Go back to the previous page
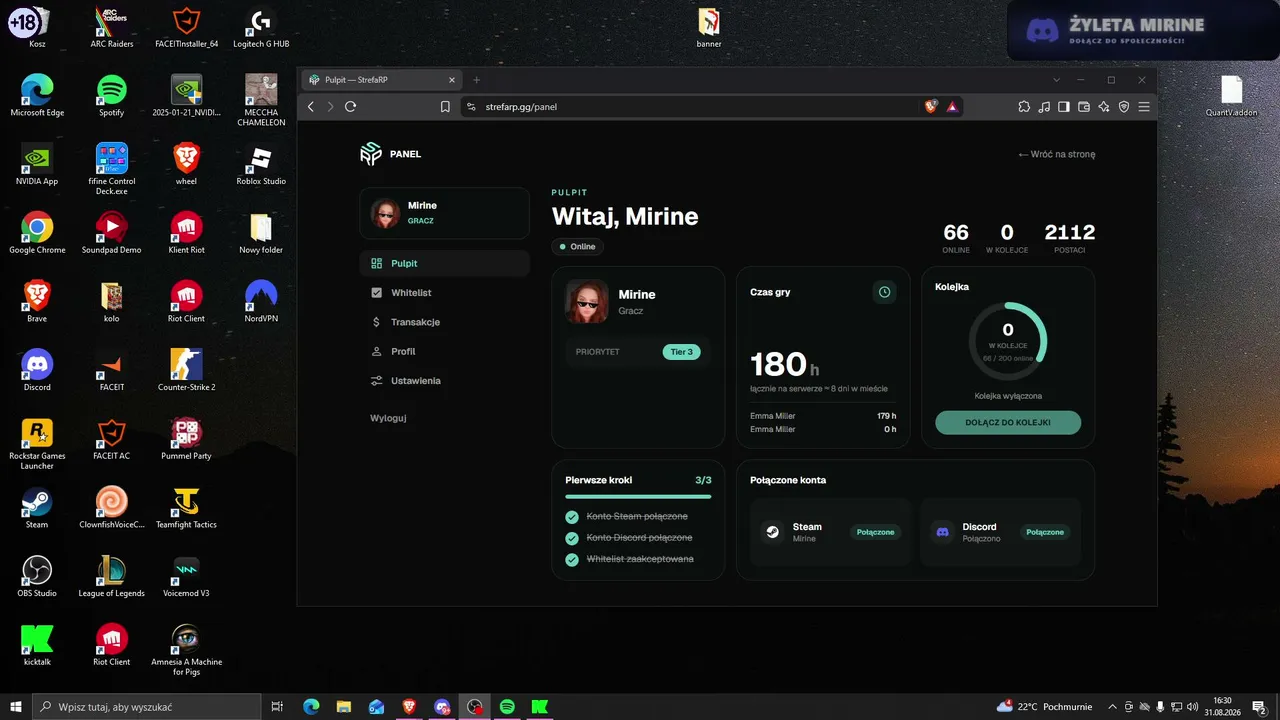The height and width of the screenshot is (720, 1280). point(311,106)
